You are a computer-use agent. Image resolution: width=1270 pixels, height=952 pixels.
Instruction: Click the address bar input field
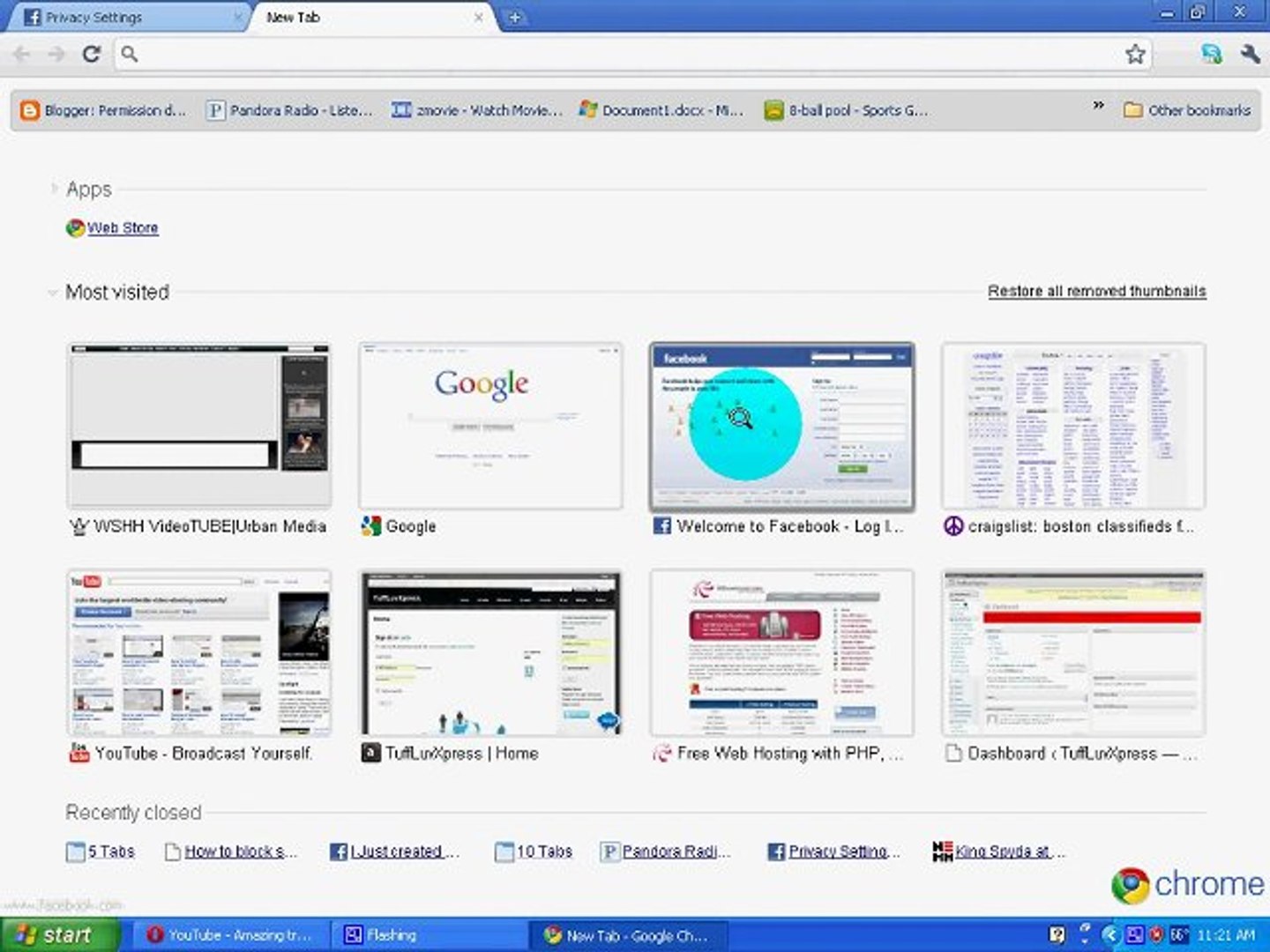coord(631,54)
